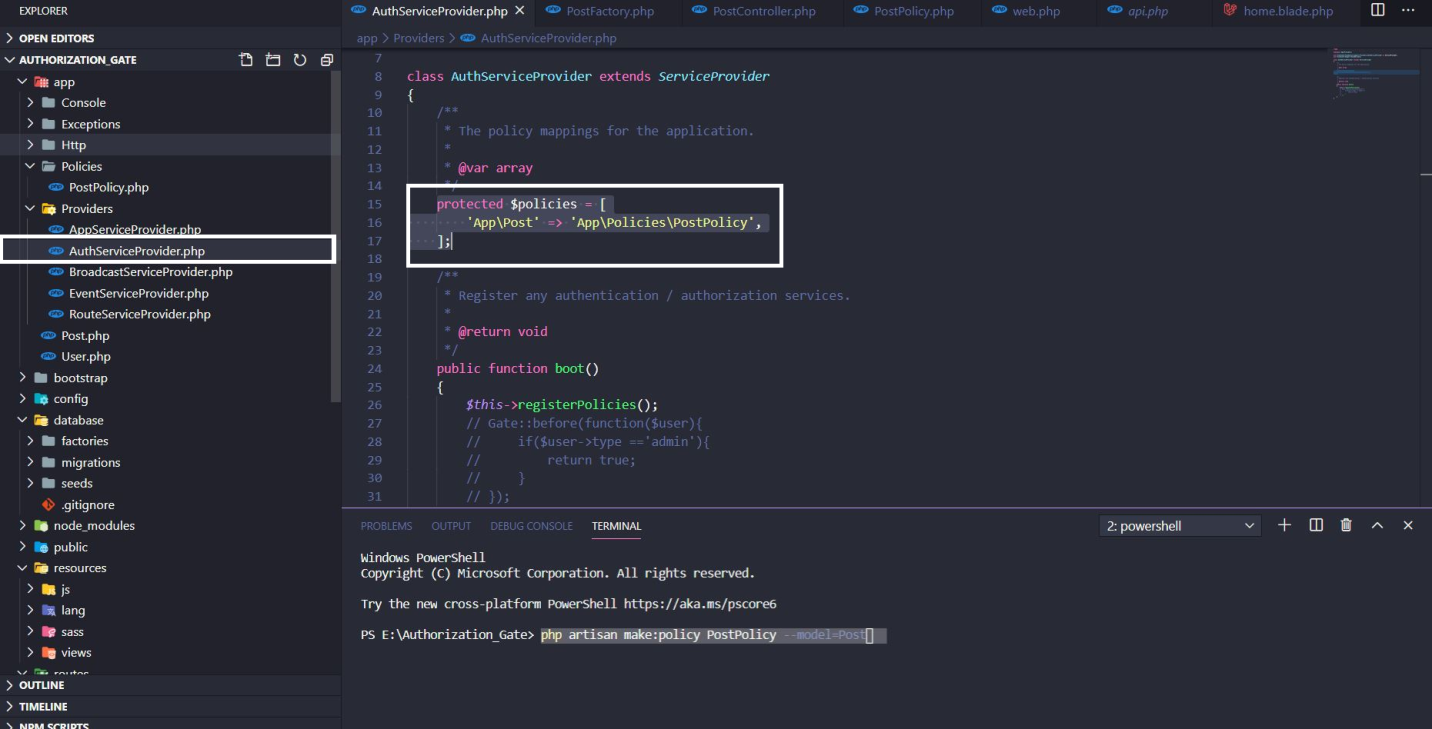Kill the active PowerShell terminal
The image size is (1432, 729).
(1345, 524)
